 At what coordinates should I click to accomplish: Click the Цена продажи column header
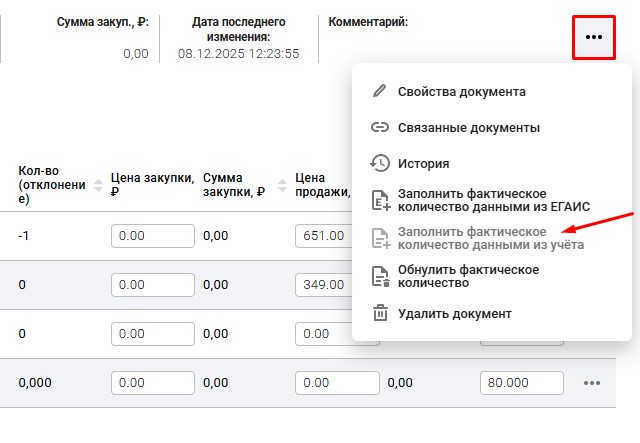(x=323, y=185)
